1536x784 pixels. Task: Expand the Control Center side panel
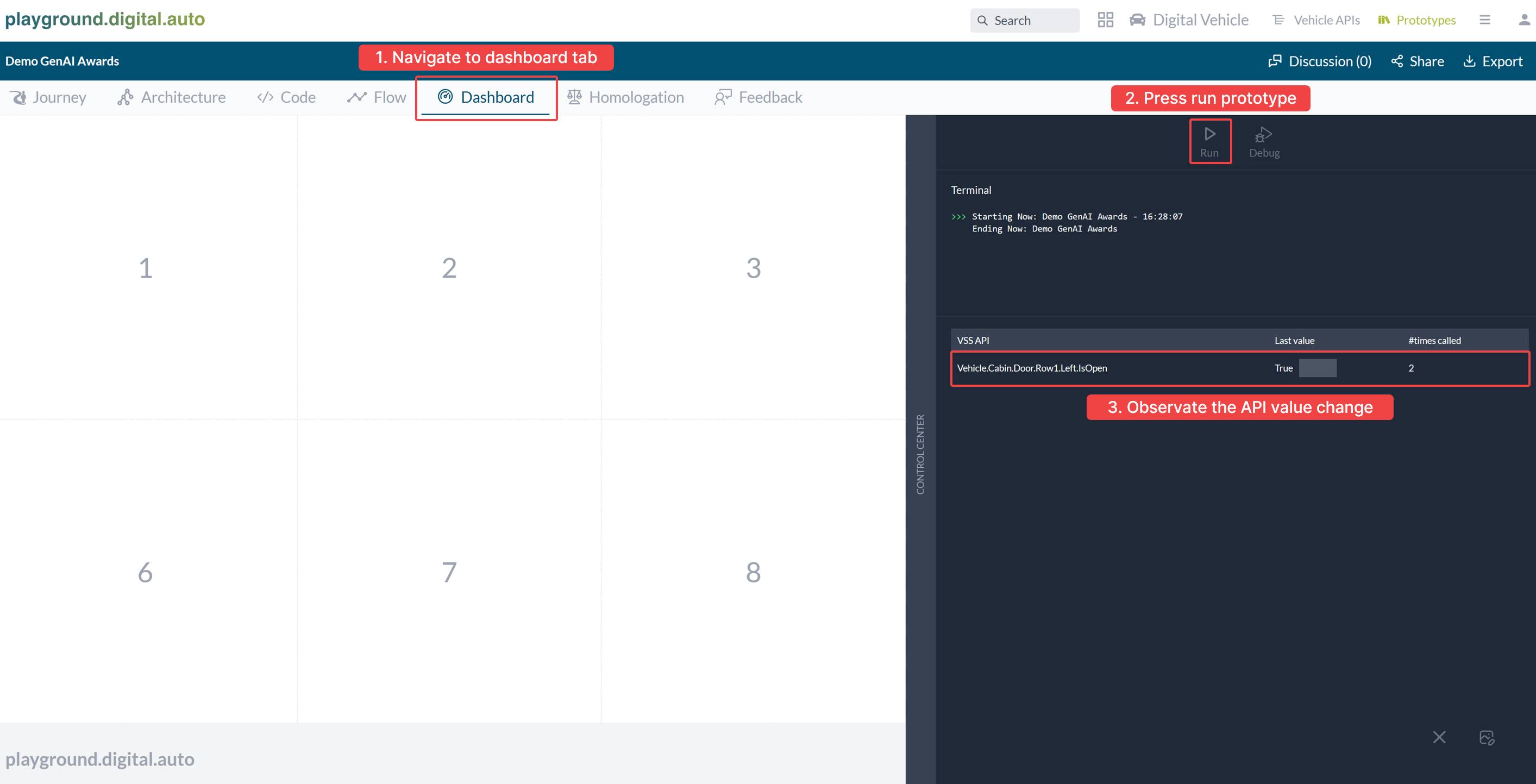920,453
